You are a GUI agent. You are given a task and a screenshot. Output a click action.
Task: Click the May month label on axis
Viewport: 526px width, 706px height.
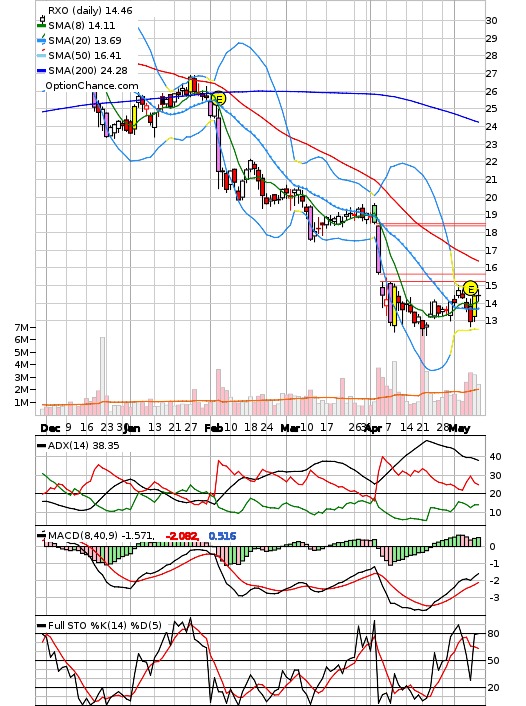[x=459, y=428]
